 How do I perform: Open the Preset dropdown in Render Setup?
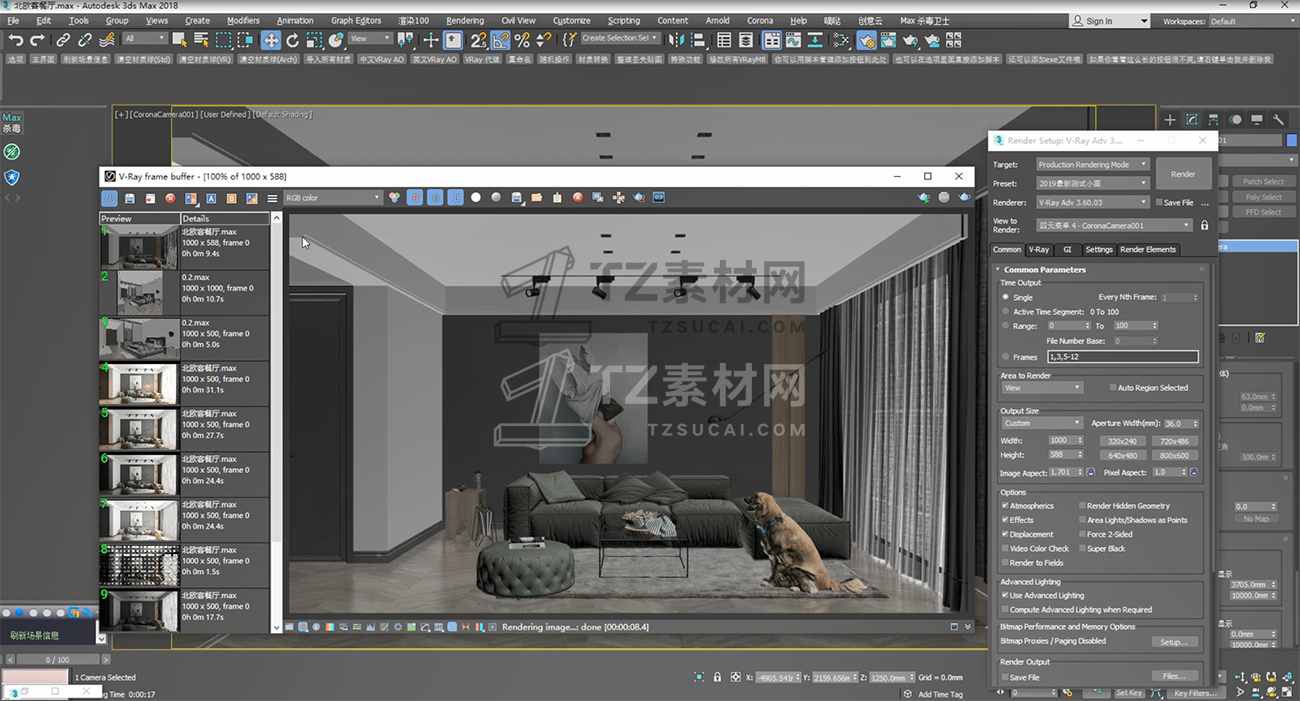1092,184
